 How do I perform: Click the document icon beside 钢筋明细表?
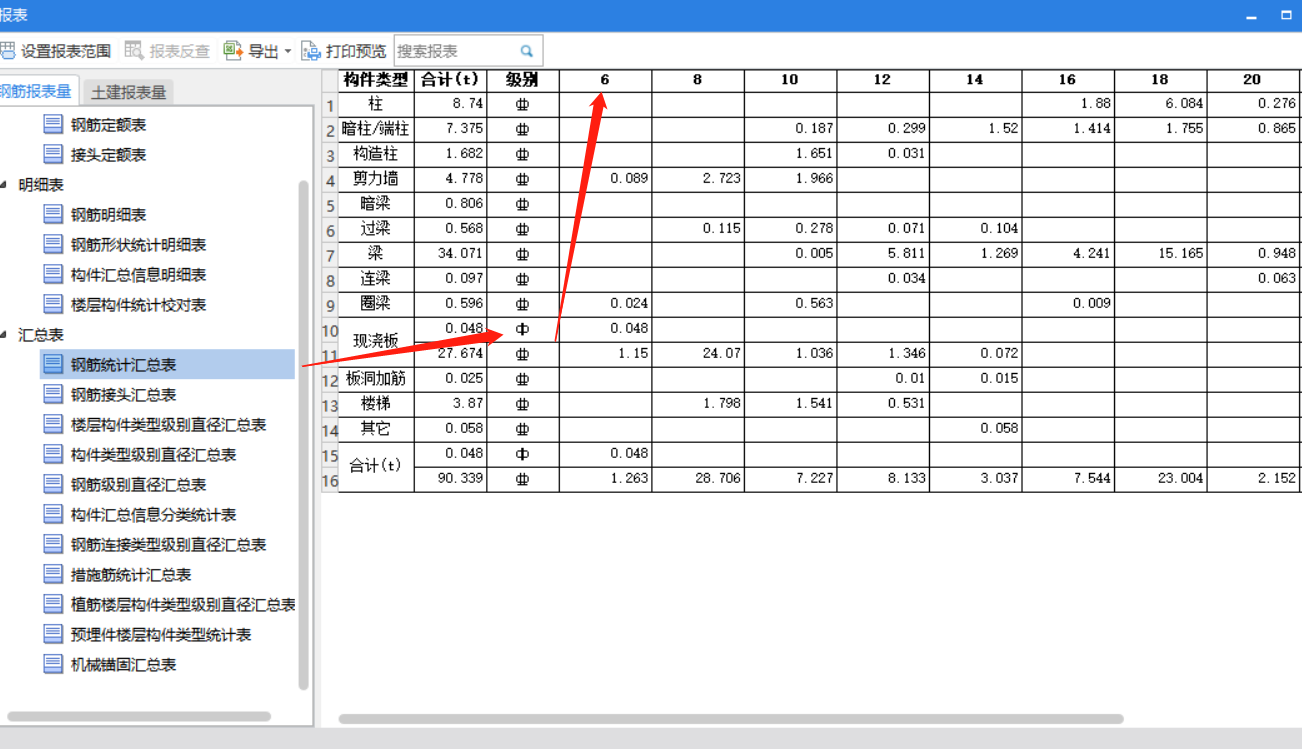coord(53,214)
